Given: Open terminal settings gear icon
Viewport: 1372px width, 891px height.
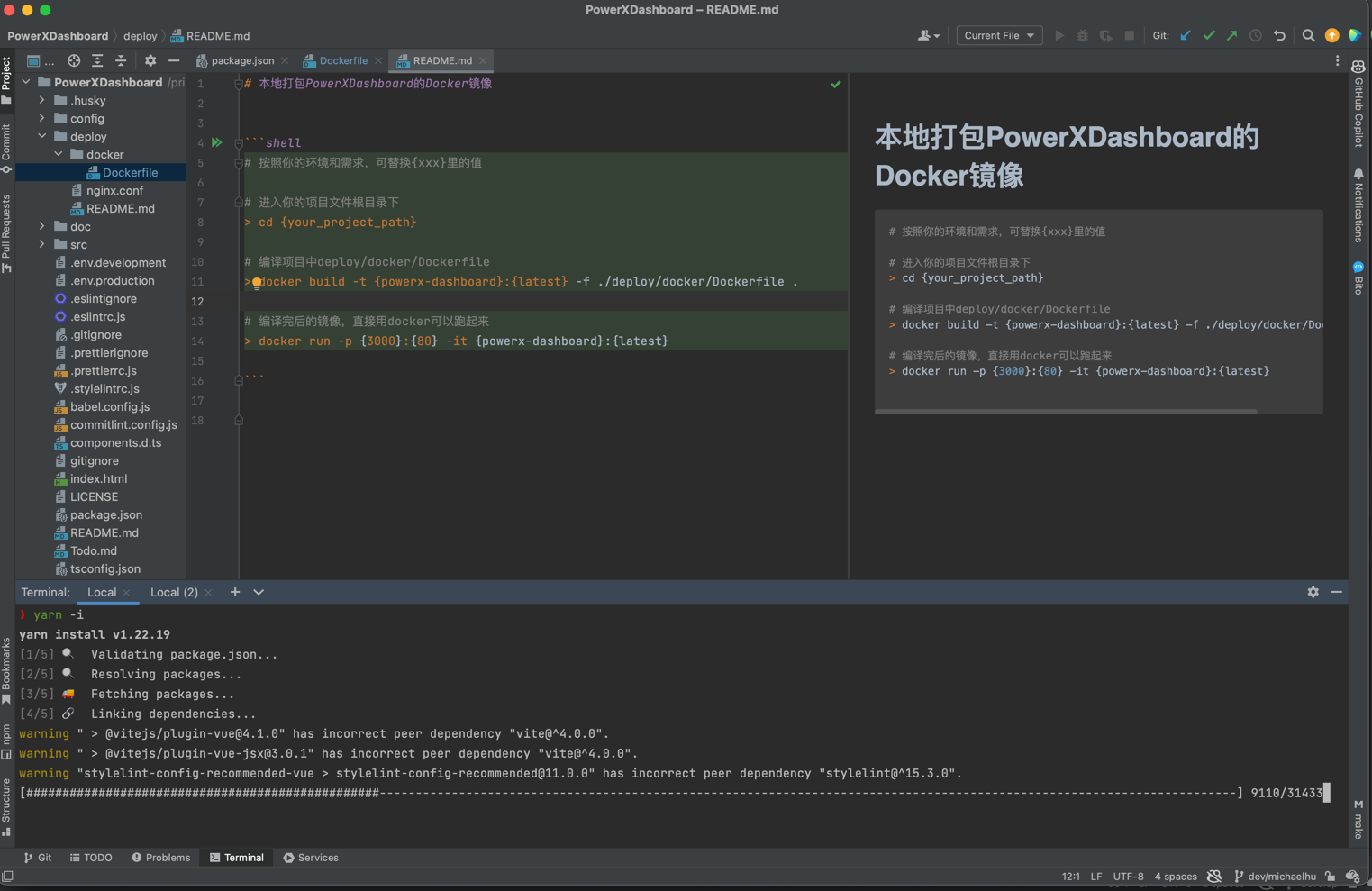Looking at the screenshot, I should (x=1313, y=592).
